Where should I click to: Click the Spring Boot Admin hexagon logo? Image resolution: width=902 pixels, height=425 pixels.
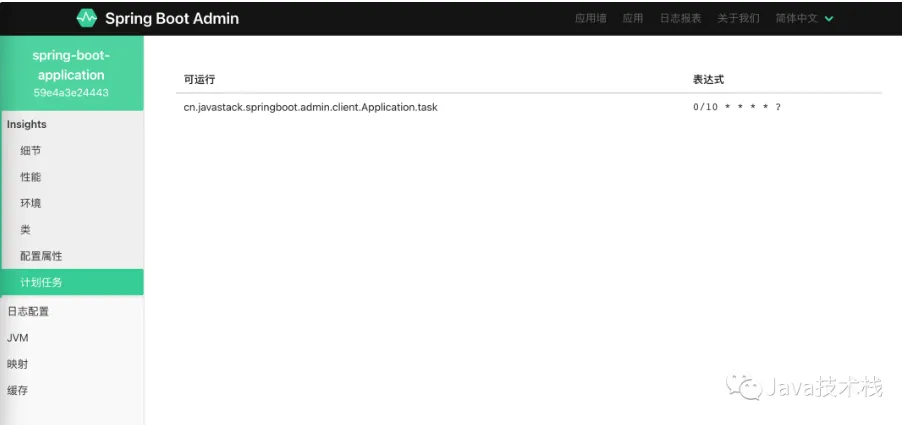pos(87,18)
